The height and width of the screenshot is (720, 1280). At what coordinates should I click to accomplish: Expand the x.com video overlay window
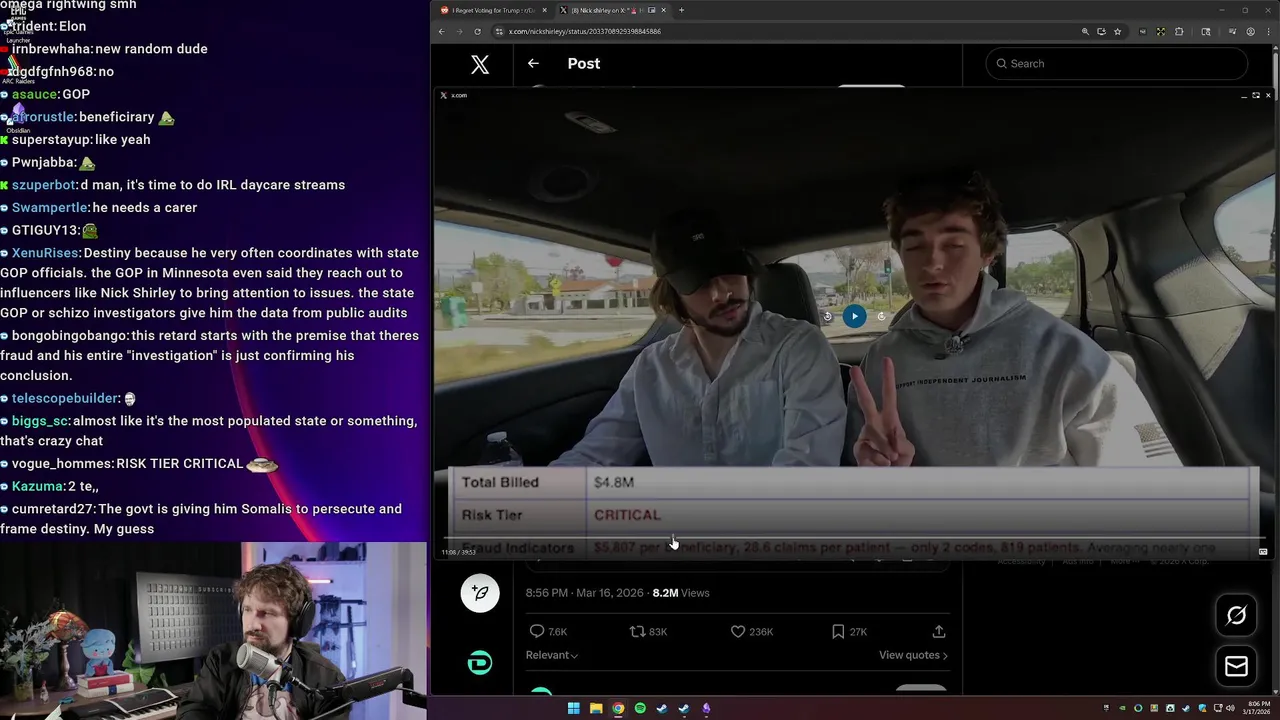(x=1256, y=95)
